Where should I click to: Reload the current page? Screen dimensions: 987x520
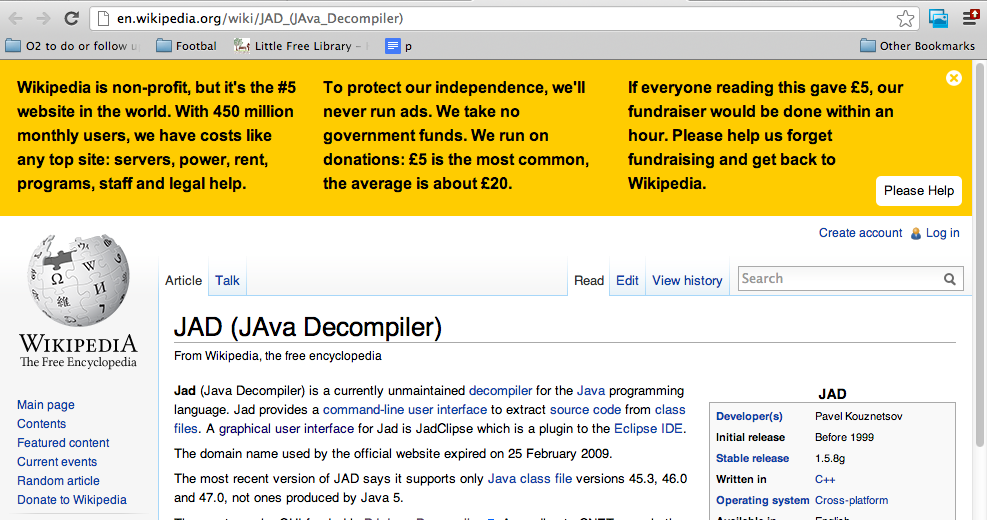tap(71, 18)
